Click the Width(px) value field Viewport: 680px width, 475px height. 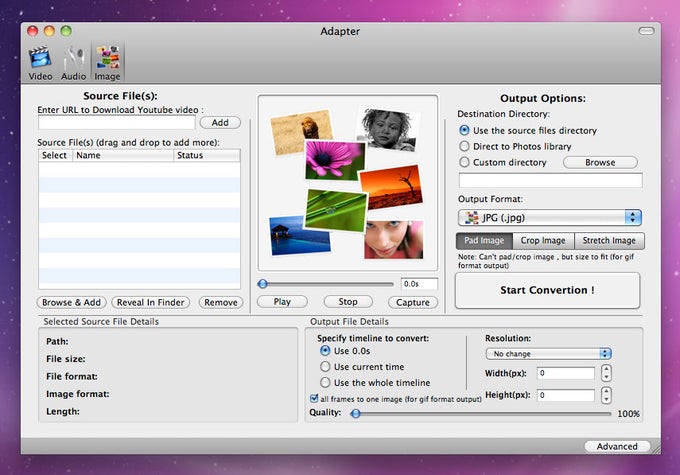tap(566, 373)
